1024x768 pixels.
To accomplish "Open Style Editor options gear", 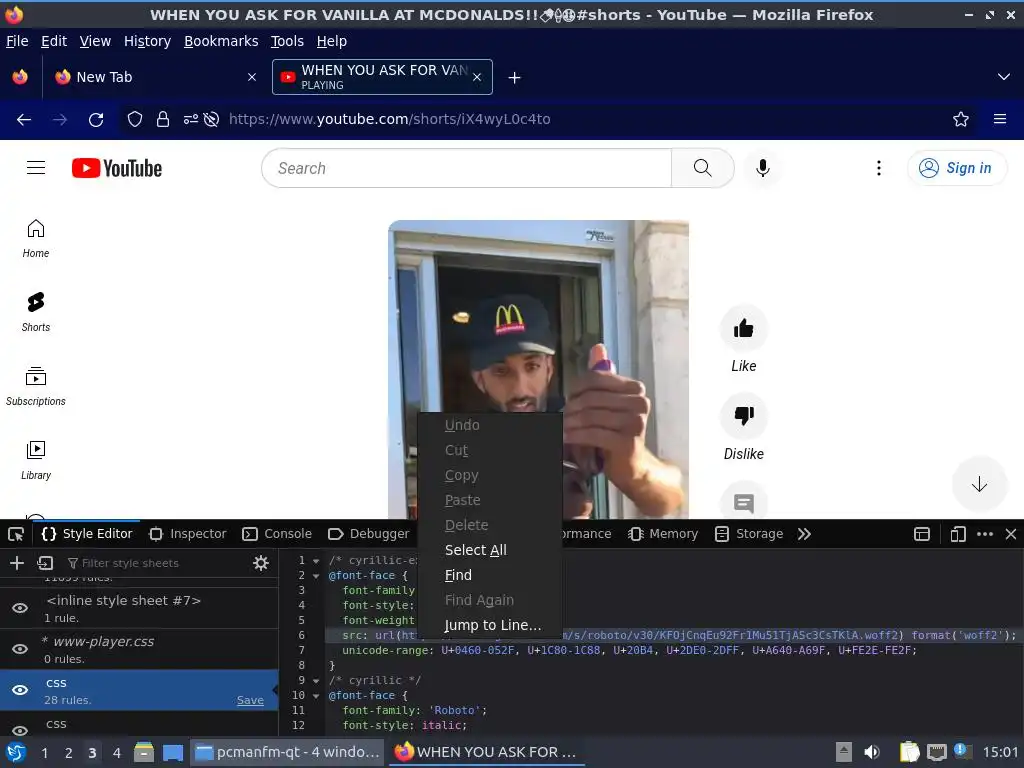I will point(261,563).
